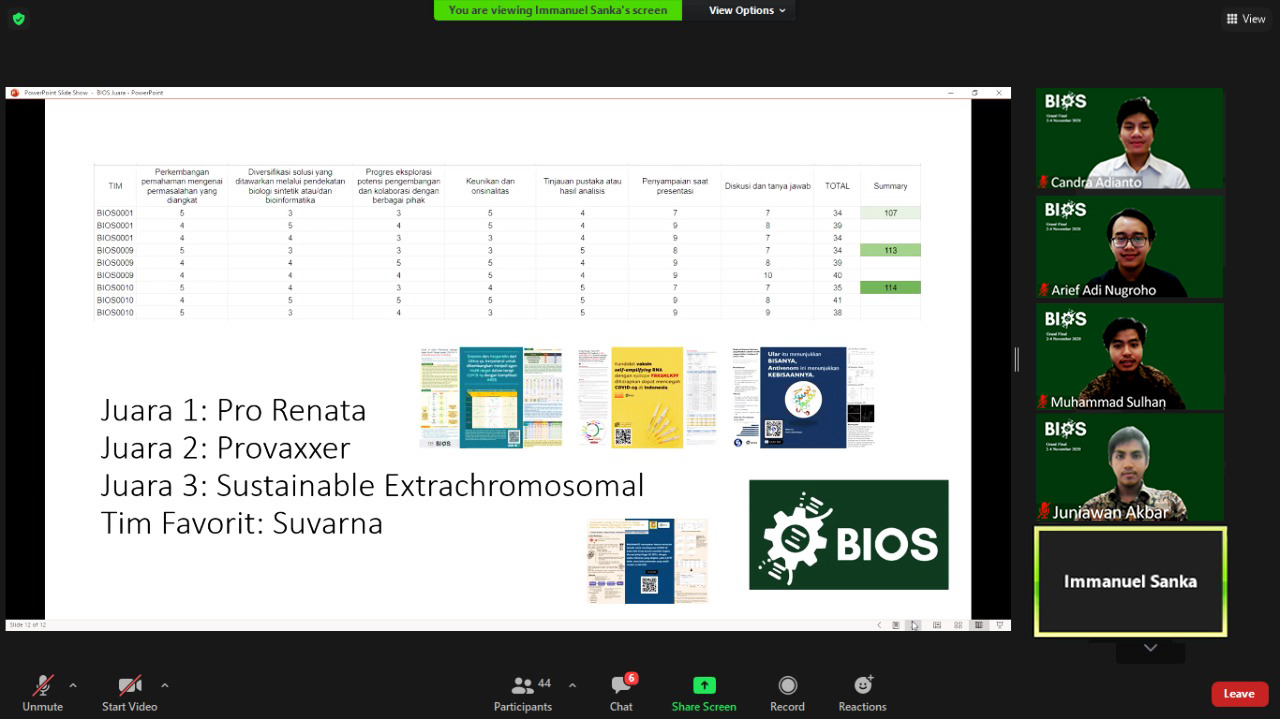Screen dimensions: 1280x719
Task: Click the Summary cell showing 113
Action: (890, 250)
